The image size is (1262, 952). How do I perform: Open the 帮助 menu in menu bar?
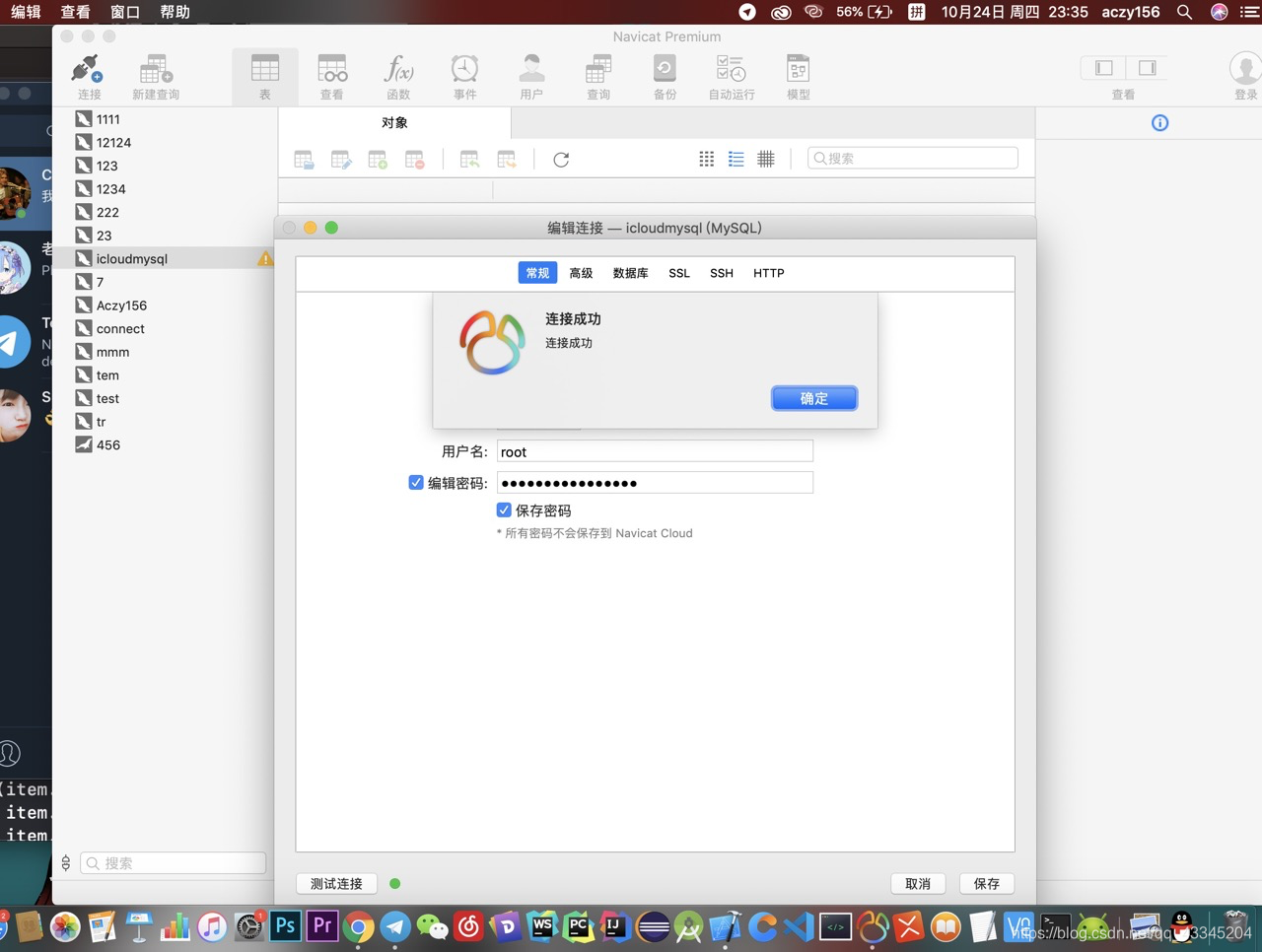pyautogui.click(x=175, y=12)
